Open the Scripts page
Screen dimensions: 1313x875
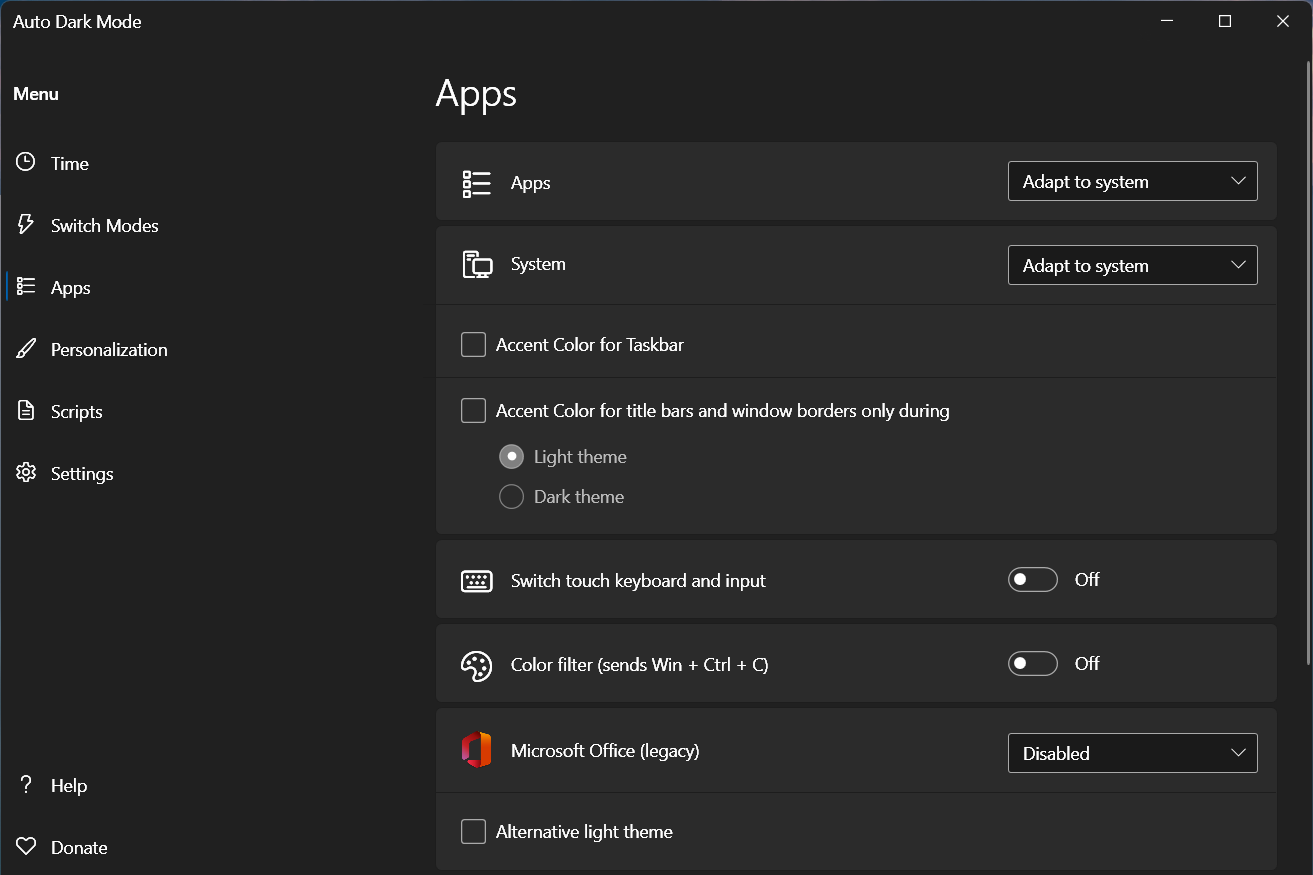pyautogui.click(x=77, y=411)
